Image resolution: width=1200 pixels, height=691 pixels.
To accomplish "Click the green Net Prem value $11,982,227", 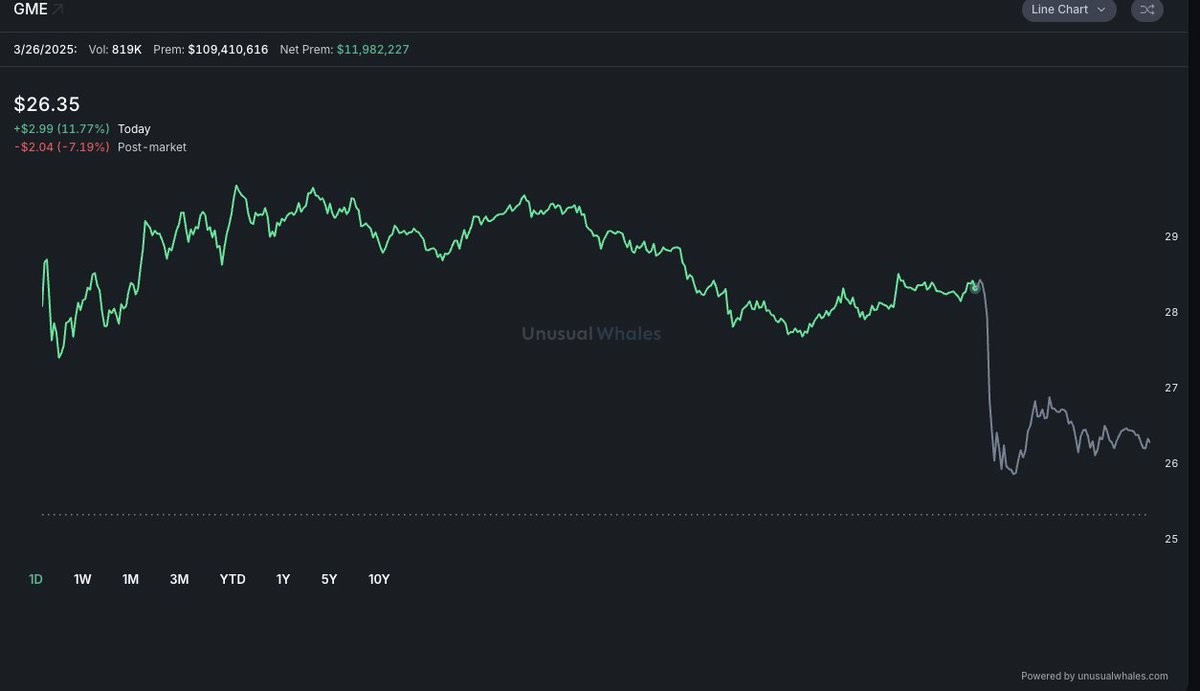I will (x=372, y=49).
